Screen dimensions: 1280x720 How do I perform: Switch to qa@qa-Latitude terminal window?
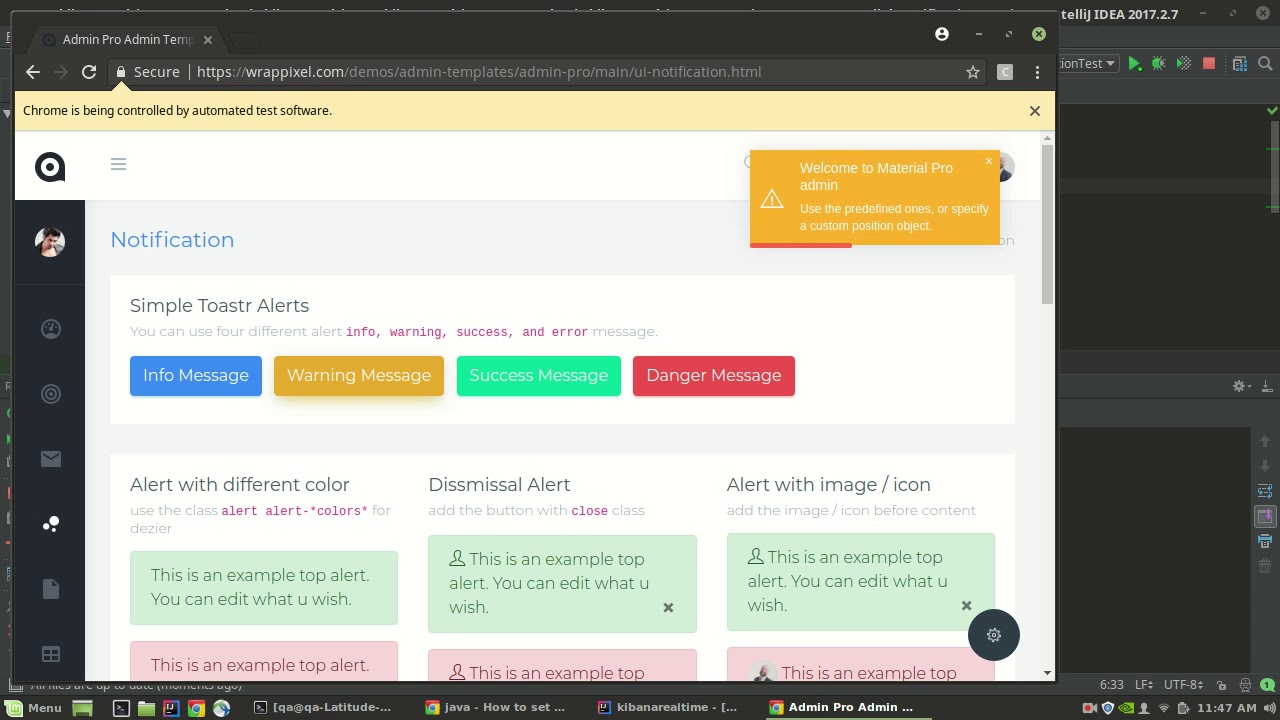coord(323,708)
